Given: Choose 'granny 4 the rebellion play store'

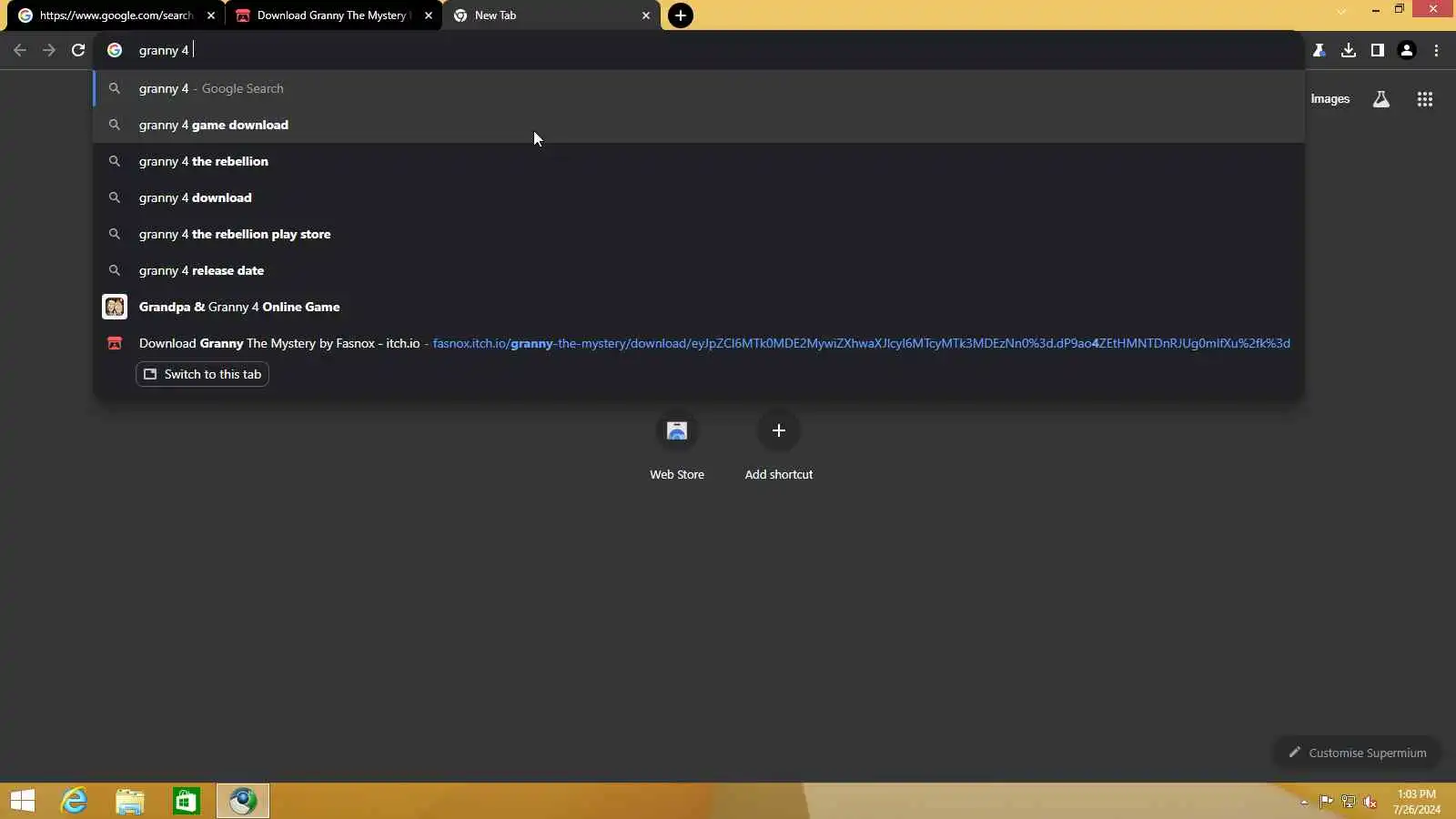Looking at the screenshot, I should click(699, 234).
